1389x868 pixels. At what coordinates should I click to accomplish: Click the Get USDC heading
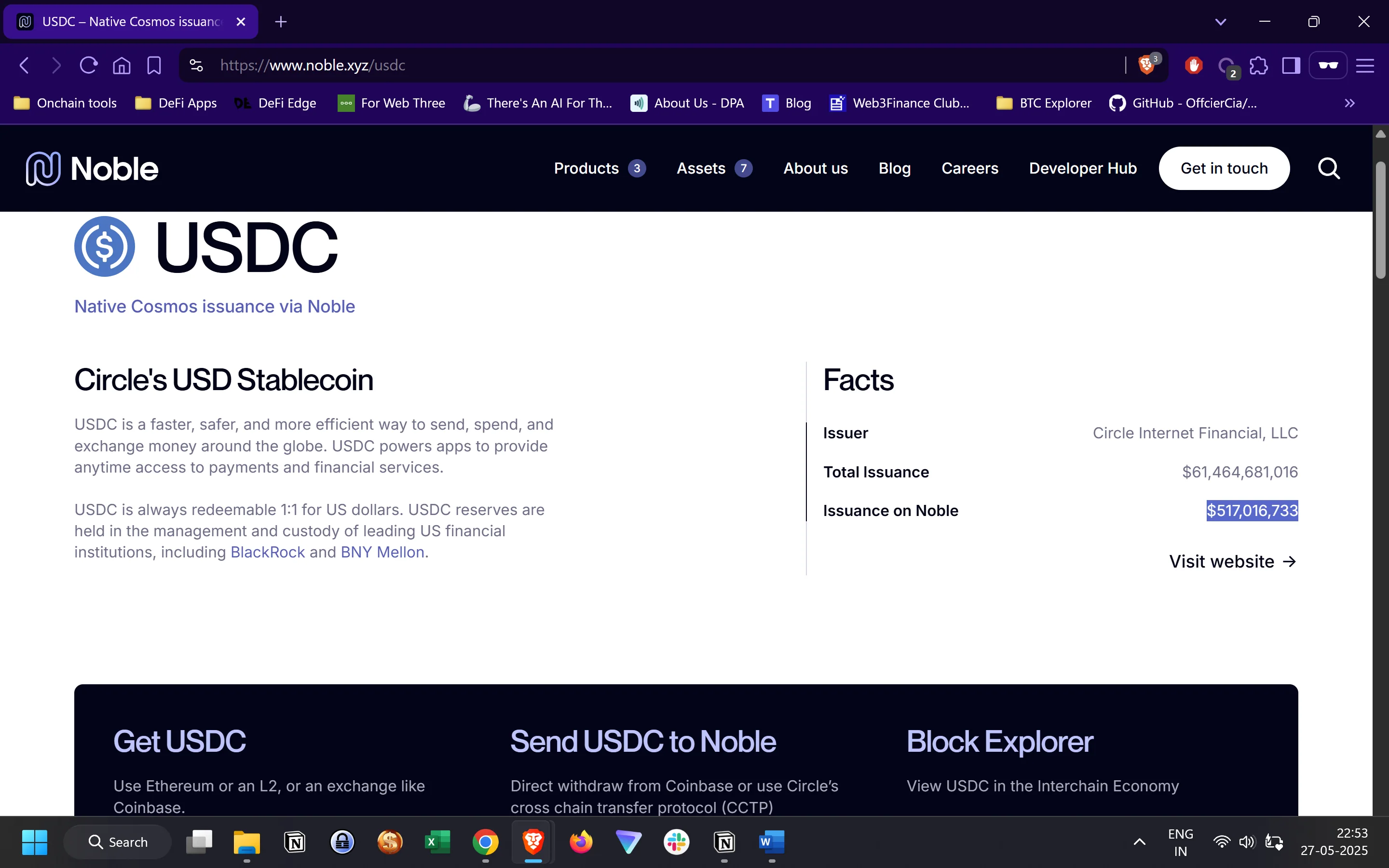179,742
